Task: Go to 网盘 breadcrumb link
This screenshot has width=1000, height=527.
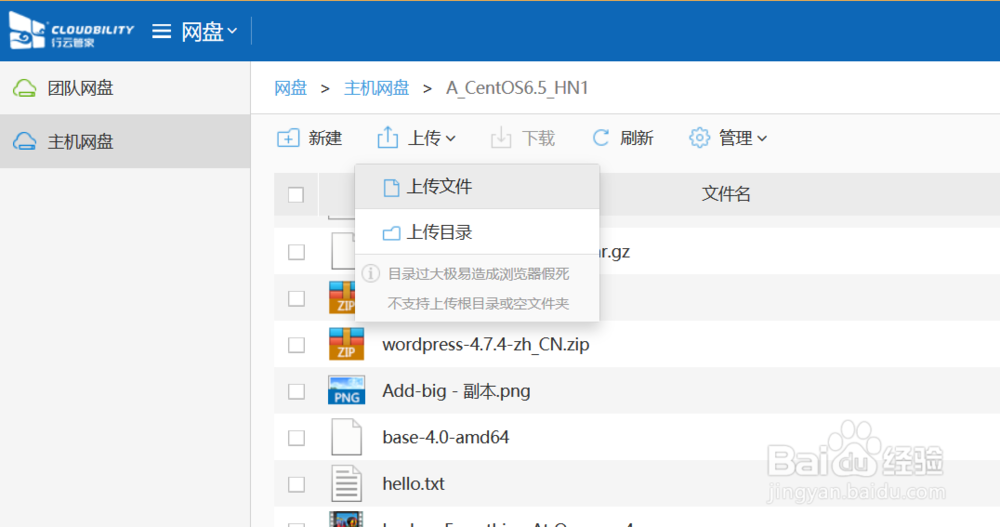Action: click(291, 88)
